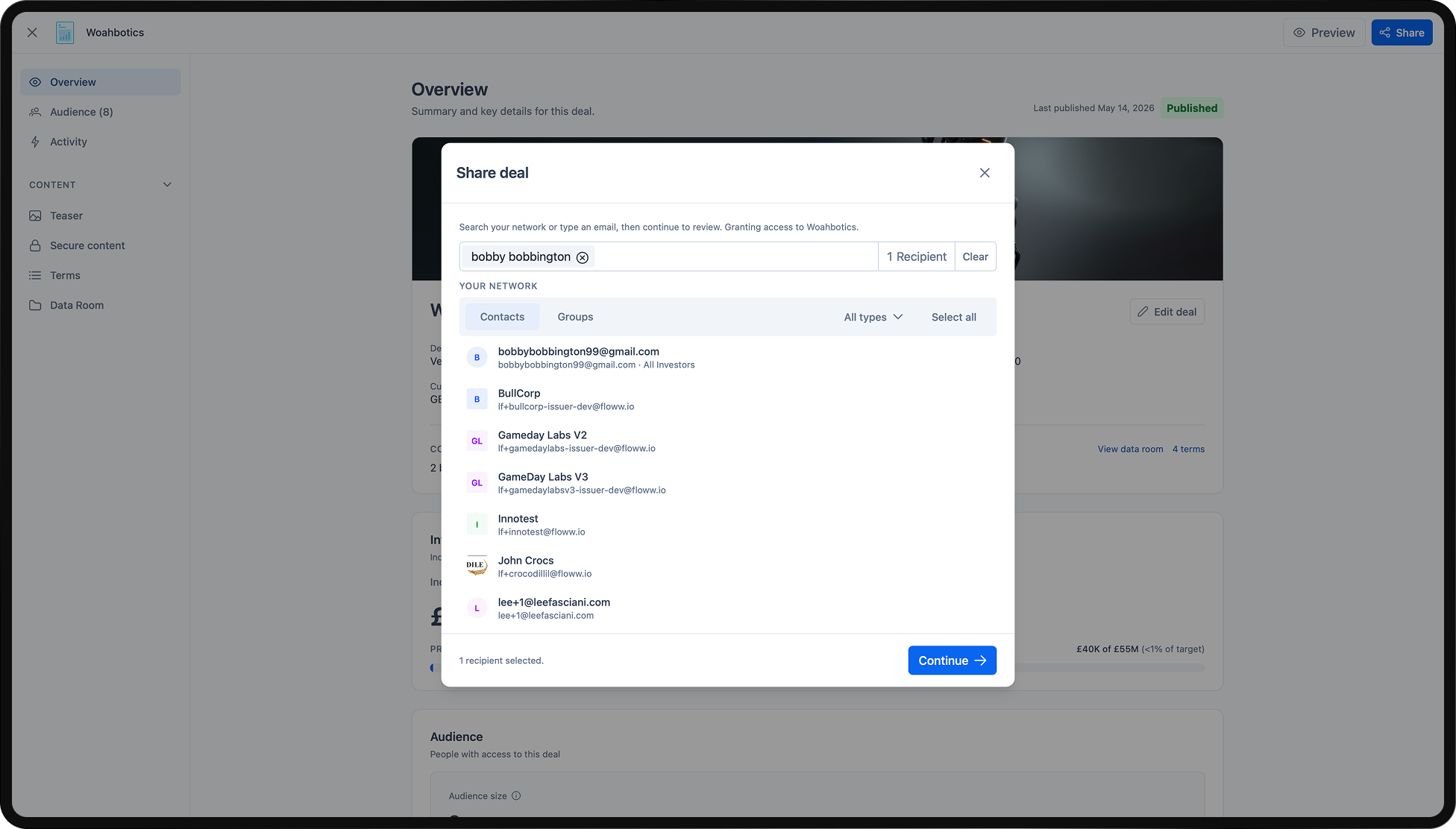Screen dimensions: 1456x829
Task: Open Audience size info tooltip icon
Action: point(516,796)
